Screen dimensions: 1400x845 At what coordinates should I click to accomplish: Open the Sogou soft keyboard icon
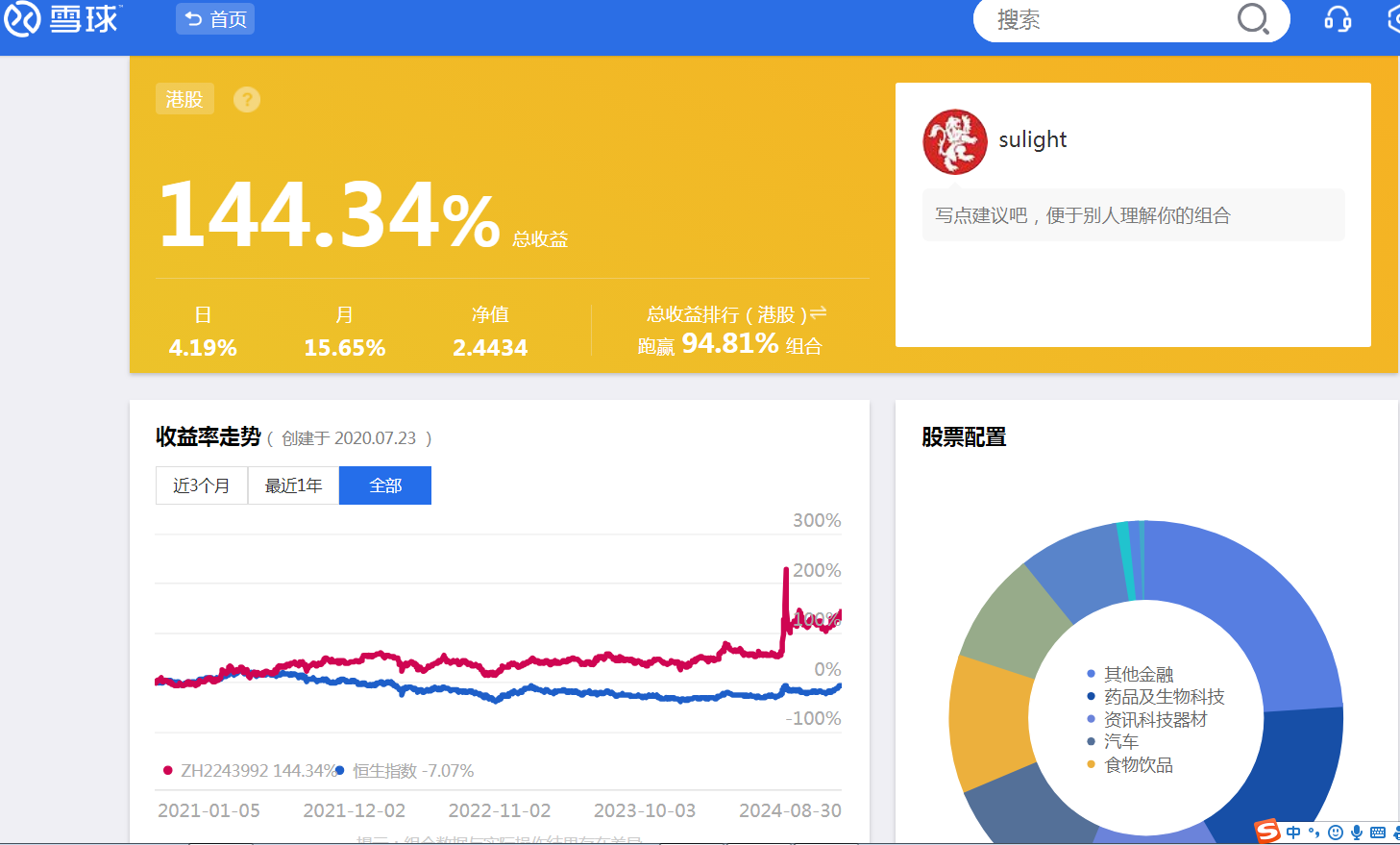(x=1378, y=833)
